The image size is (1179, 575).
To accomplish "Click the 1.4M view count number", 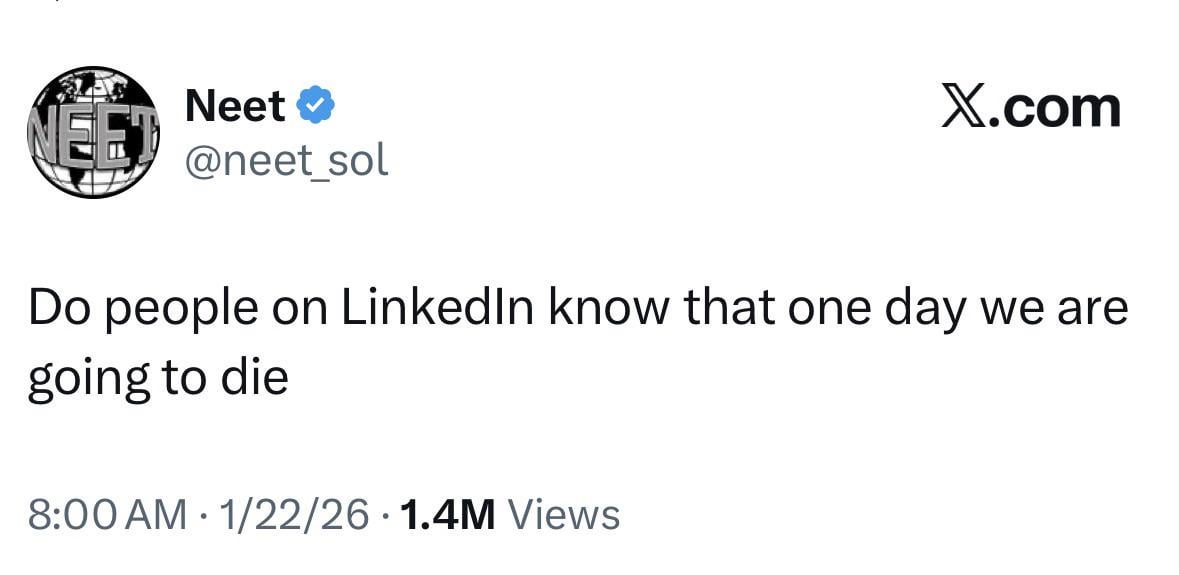I will pyautogui.click(x=447, y=515).
